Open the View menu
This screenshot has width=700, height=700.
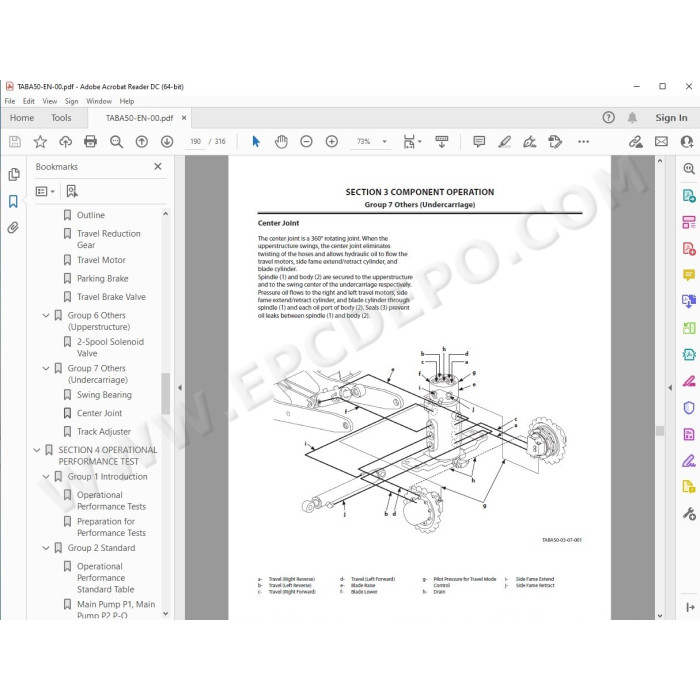[50, 101]
